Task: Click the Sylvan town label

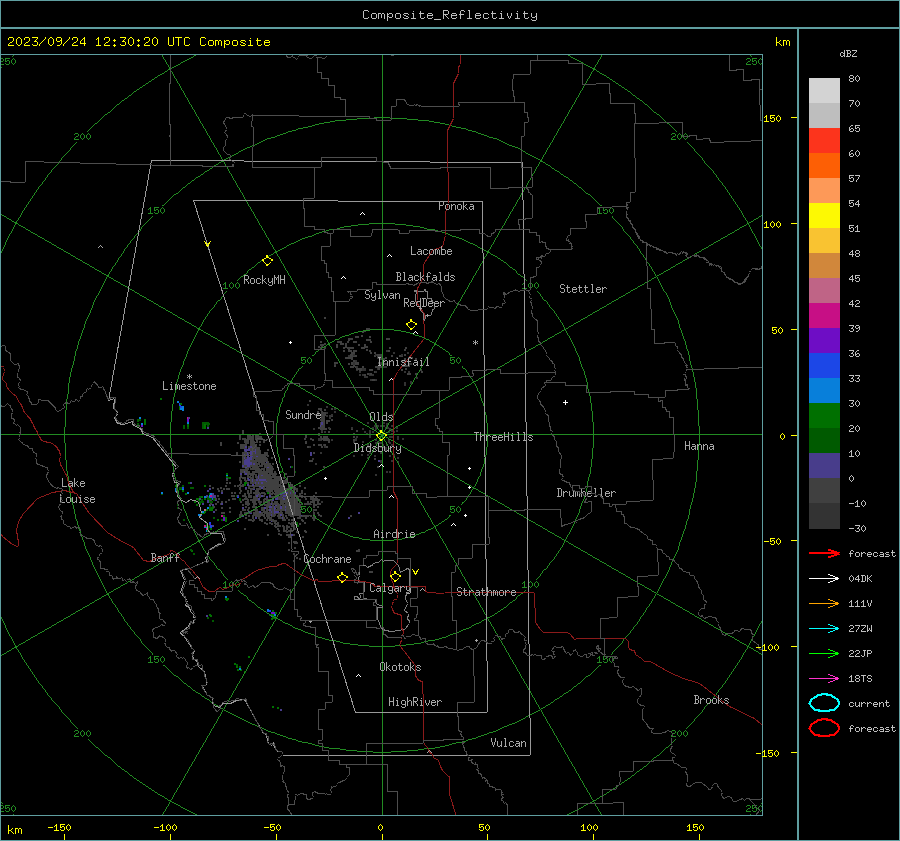Action: (382, 295)
